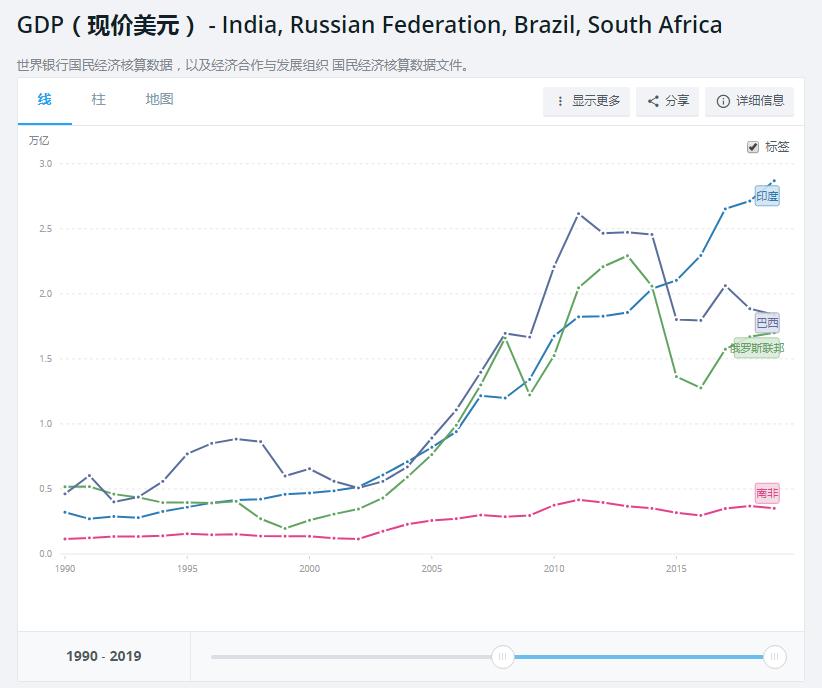
Task: Click the 巴西 line label
Action: (767, 322)
